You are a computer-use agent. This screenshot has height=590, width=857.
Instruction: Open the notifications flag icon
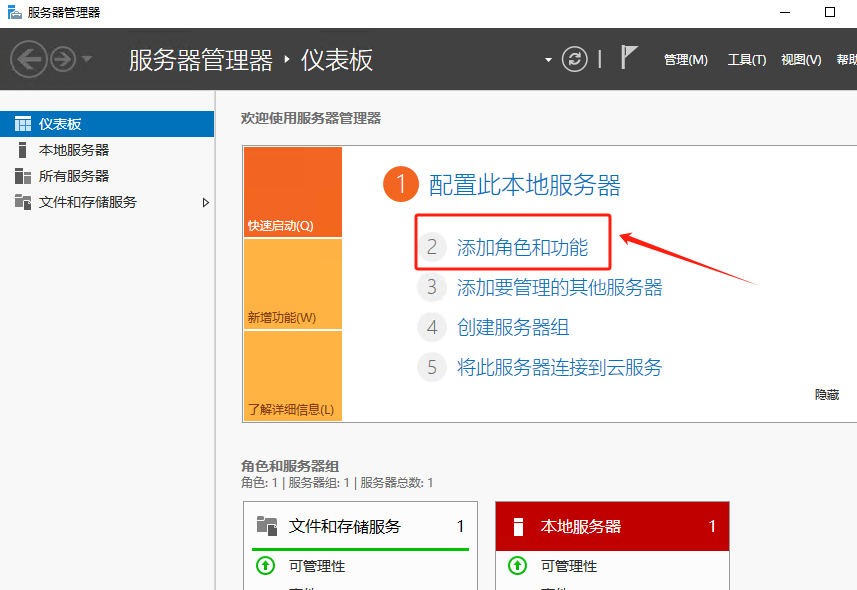coord(629,58)
